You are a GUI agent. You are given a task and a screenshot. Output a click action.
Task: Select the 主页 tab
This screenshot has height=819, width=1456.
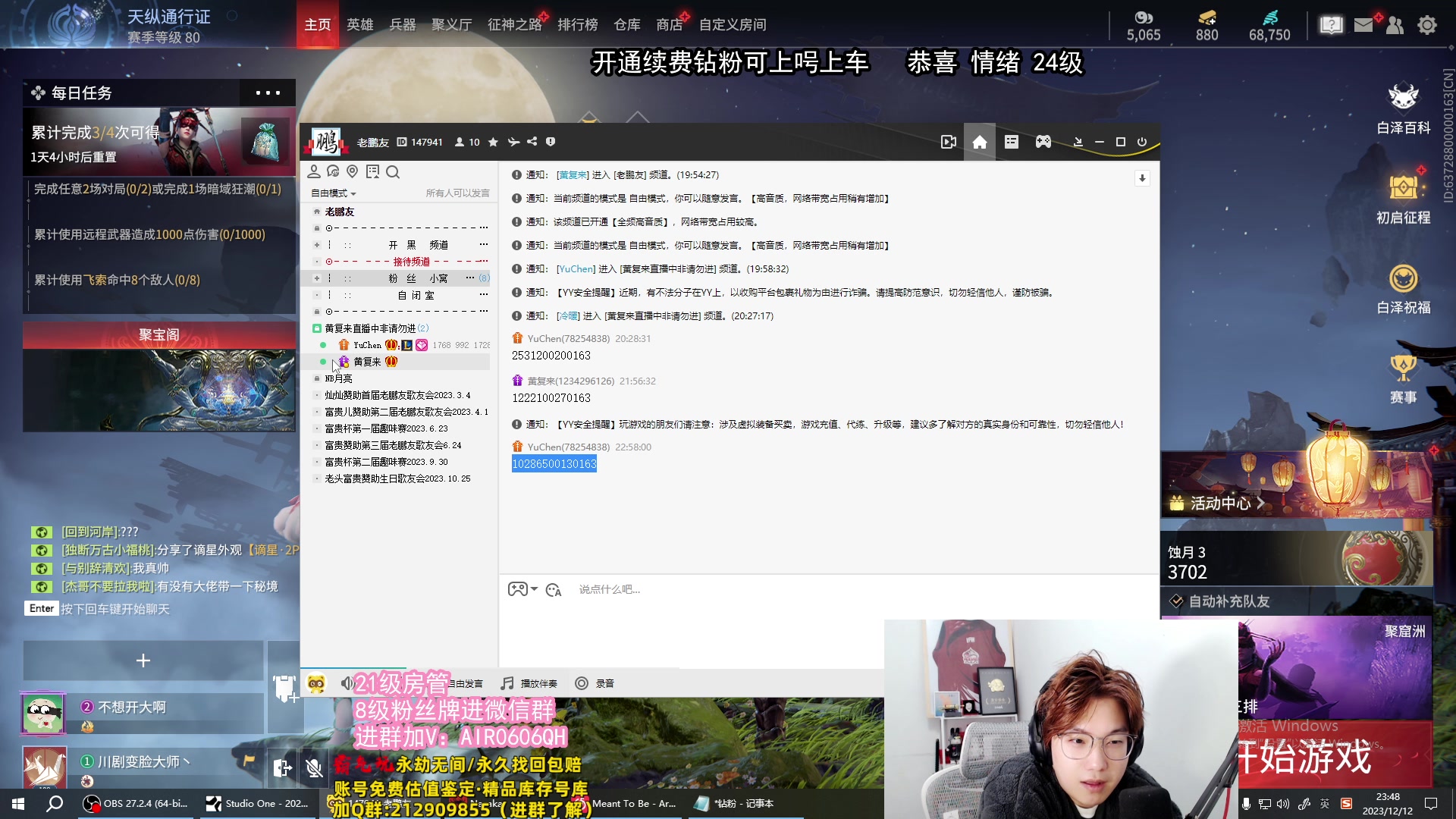tap(318, 25)
